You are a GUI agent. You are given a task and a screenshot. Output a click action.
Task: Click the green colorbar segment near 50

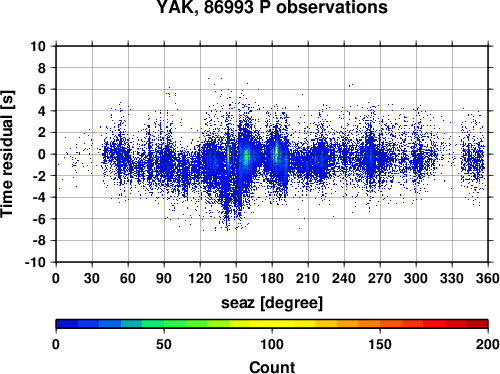pos(164,324)
